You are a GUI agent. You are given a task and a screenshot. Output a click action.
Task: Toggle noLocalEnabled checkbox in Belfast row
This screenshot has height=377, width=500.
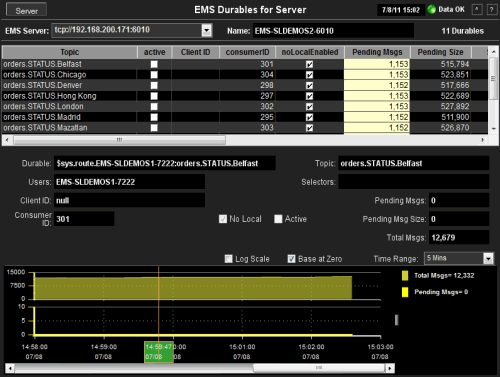pyautogui.click(x=310, y=64)
